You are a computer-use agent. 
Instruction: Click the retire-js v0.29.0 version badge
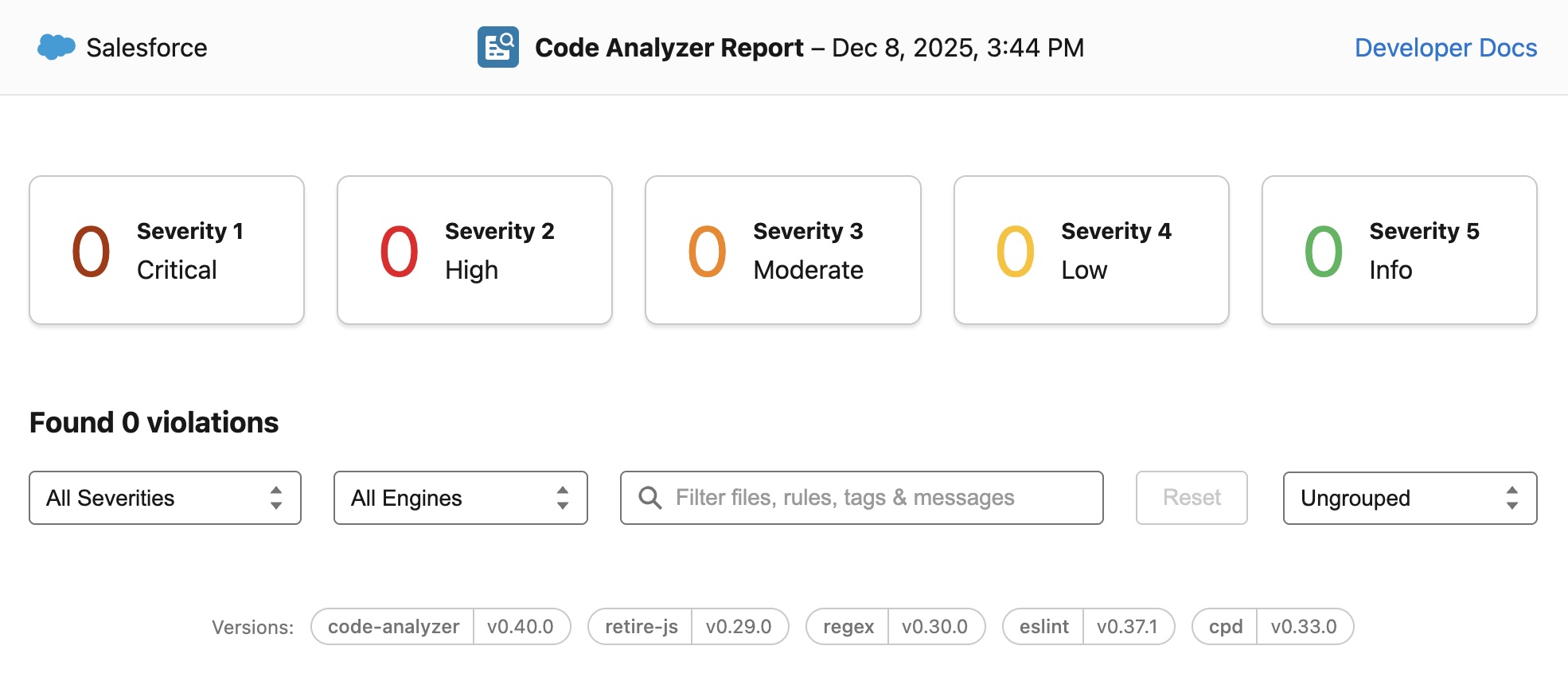(x=688, y=627)
